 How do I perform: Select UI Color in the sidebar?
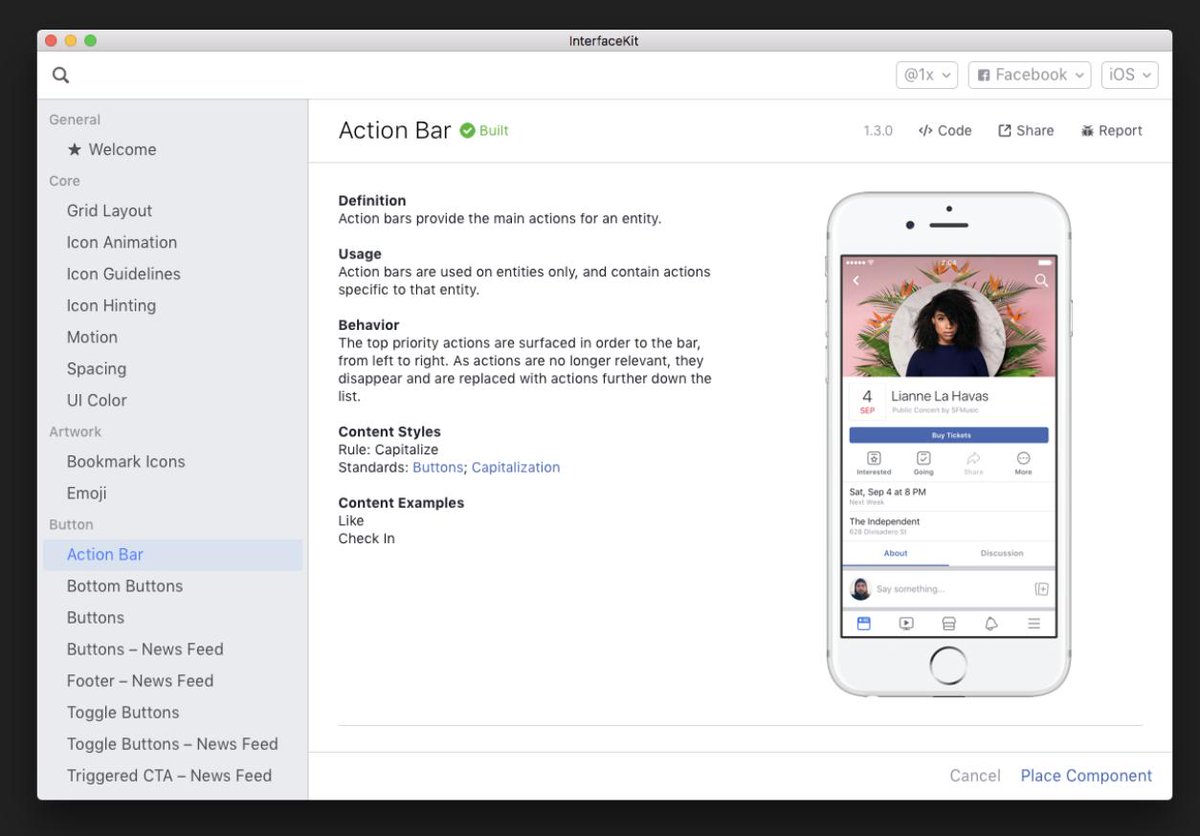97,401
